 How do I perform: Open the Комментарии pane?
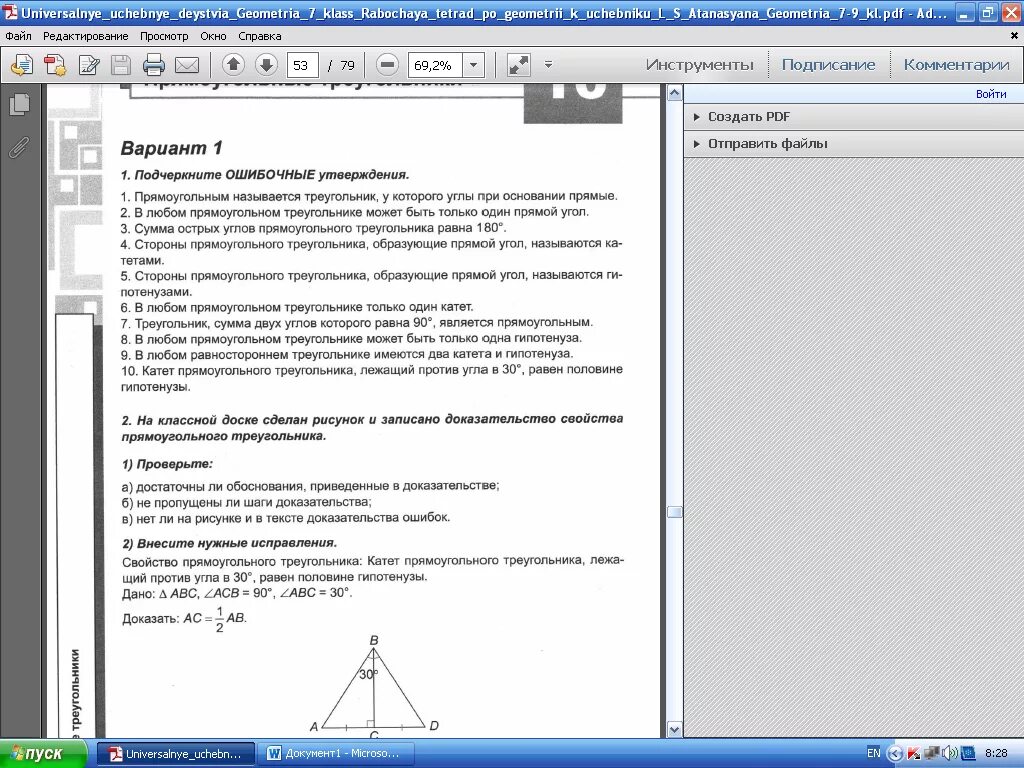pos(956,65)
